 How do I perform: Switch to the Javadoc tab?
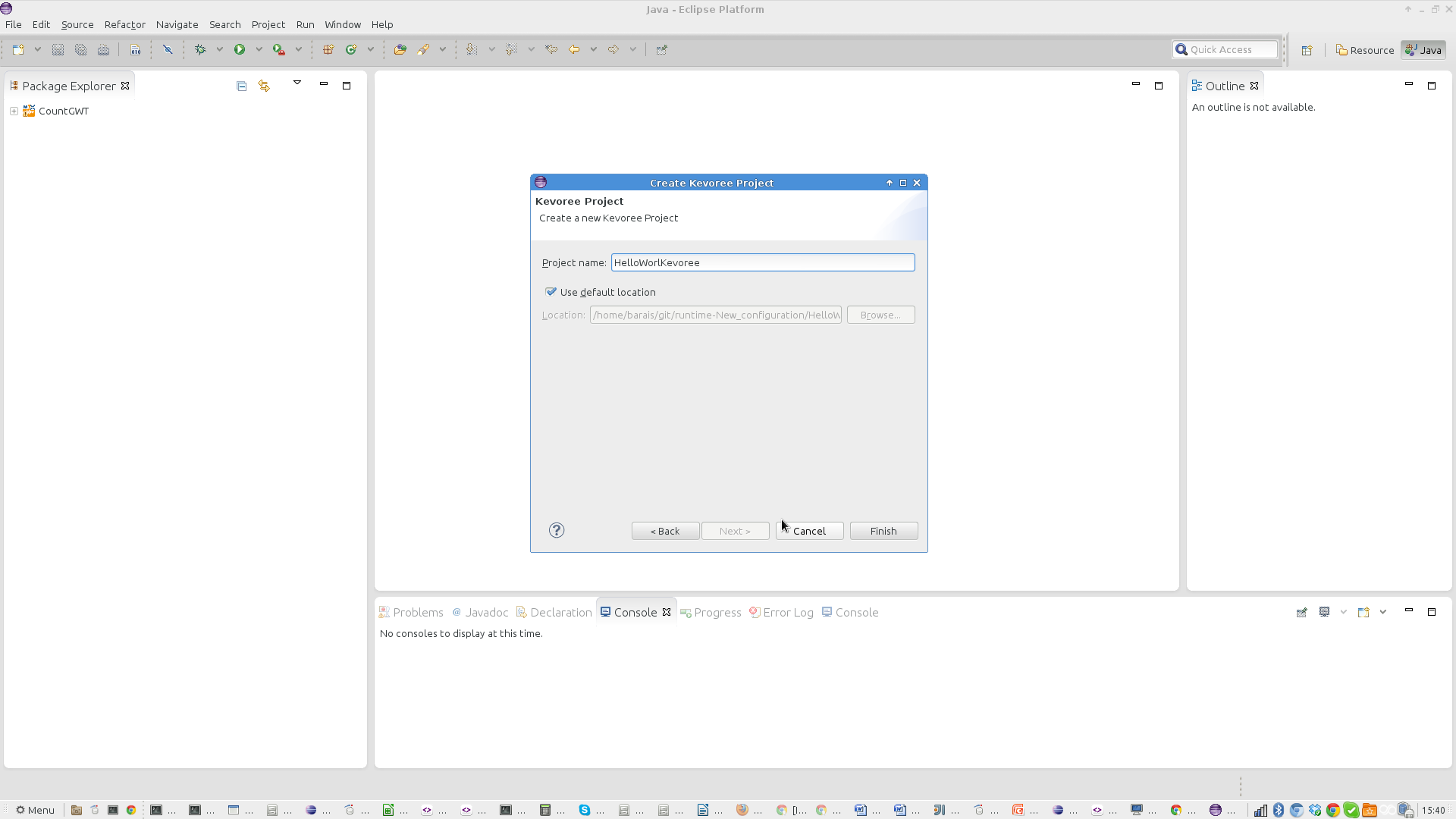[x=480, y=612]
